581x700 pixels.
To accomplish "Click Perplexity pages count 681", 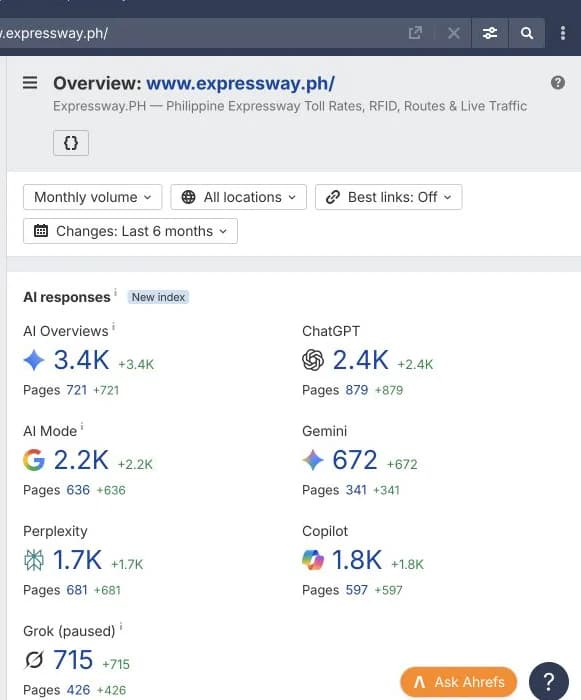I will click(77, 590).
